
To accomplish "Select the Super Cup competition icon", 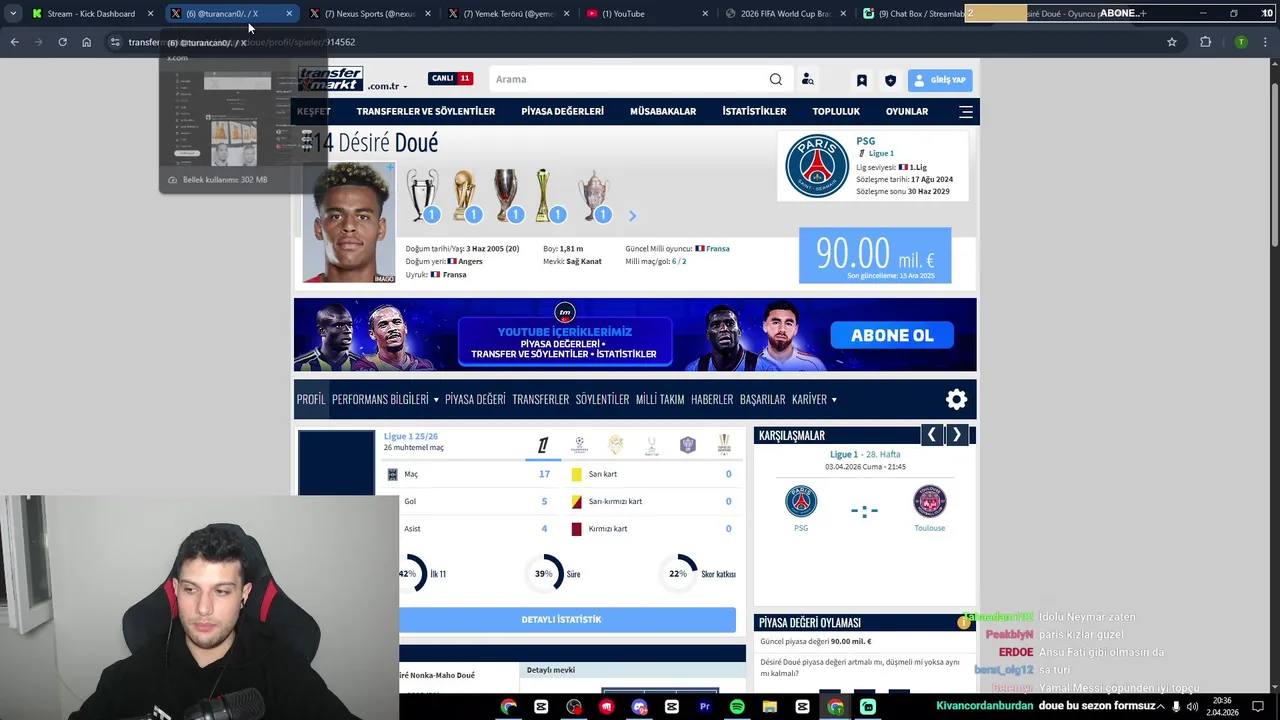I will coord(651,446).
